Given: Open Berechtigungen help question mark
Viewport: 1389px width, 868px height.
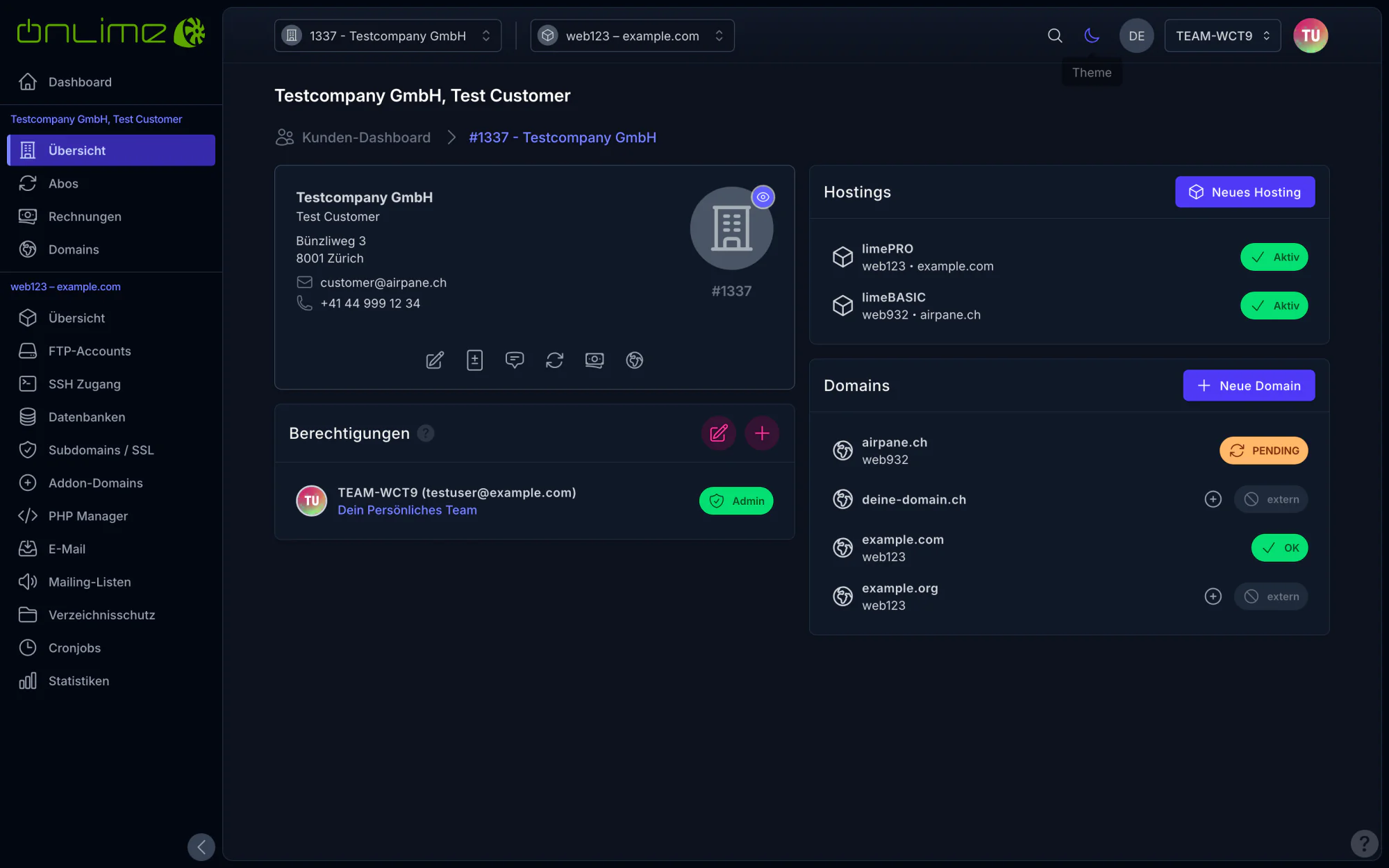Looking at the screenshot, I should [426, 433].
